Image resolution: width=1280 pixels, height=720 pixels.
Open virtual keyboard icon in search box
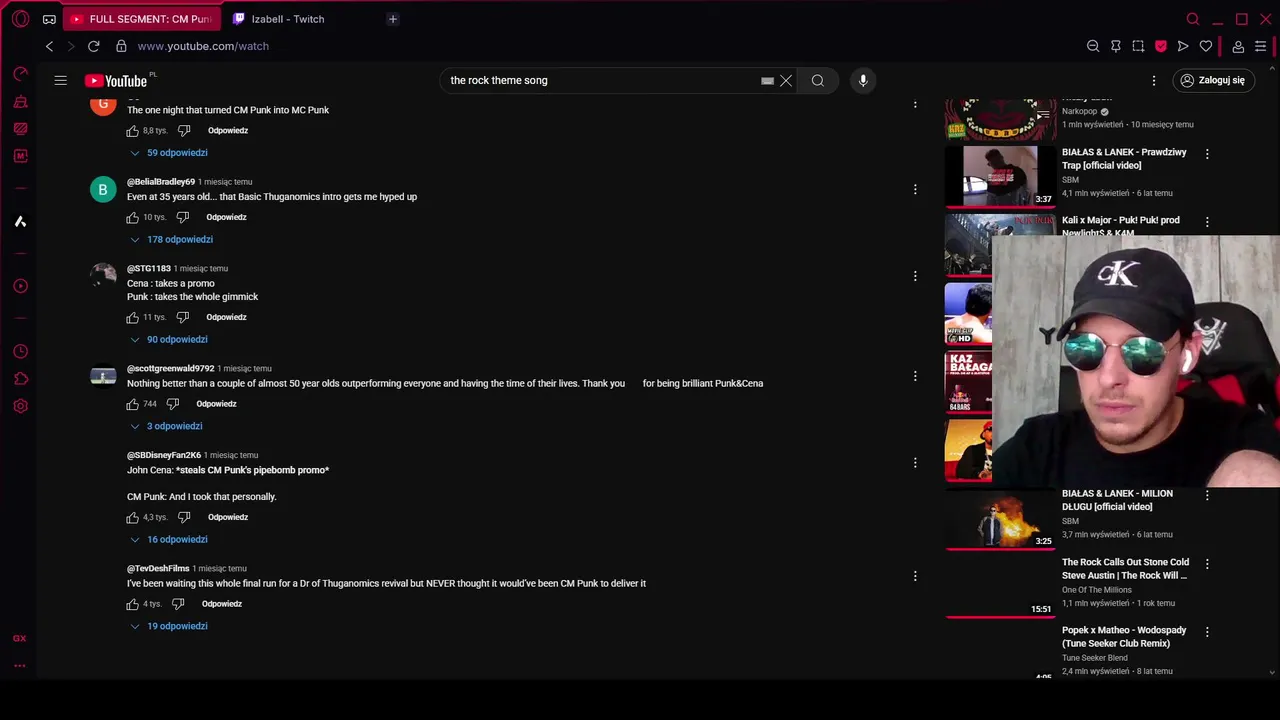coord(767,81)
